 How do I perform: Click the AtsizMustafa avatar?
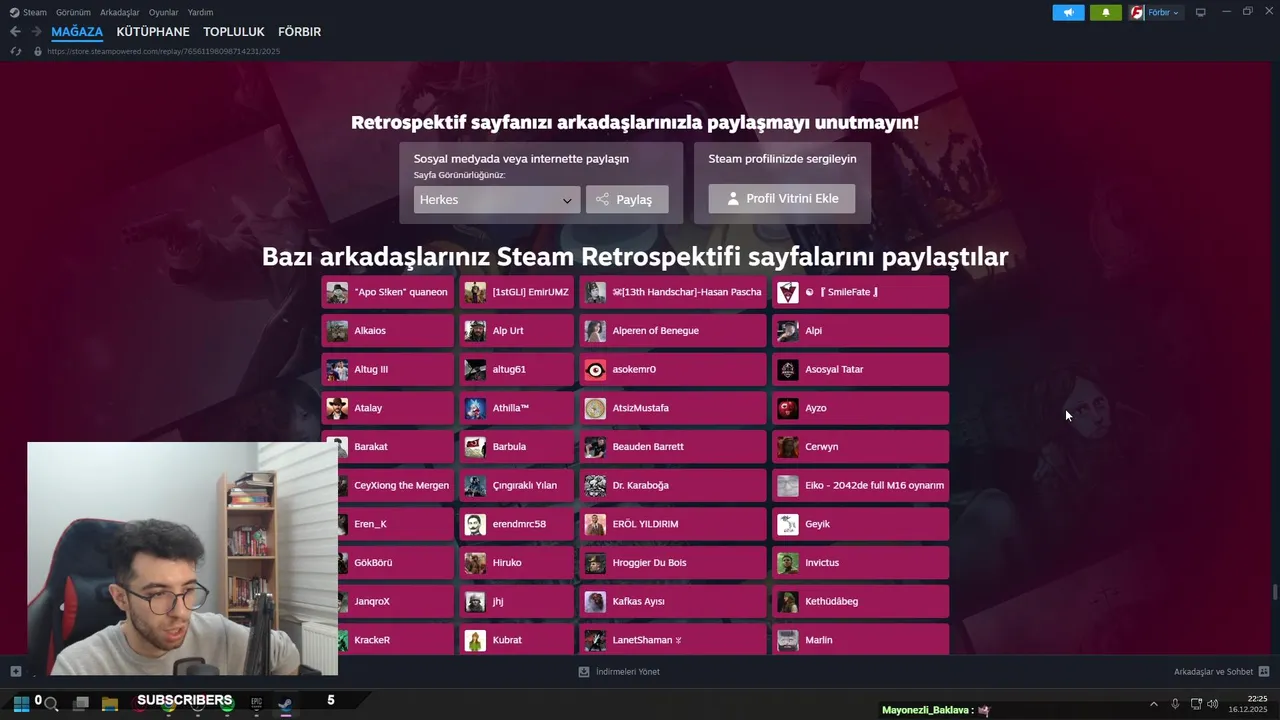pos(595,408)
